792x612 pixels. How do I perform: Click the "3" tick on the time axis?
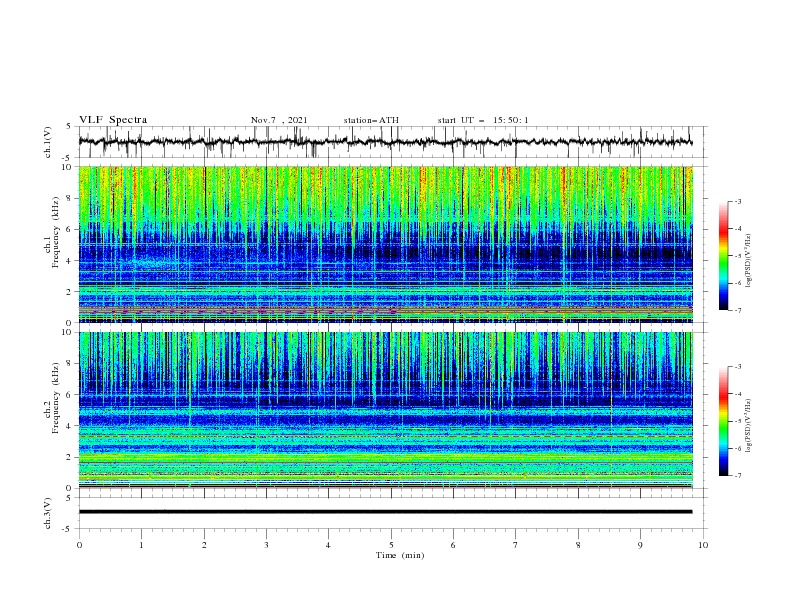pos(266,545)
